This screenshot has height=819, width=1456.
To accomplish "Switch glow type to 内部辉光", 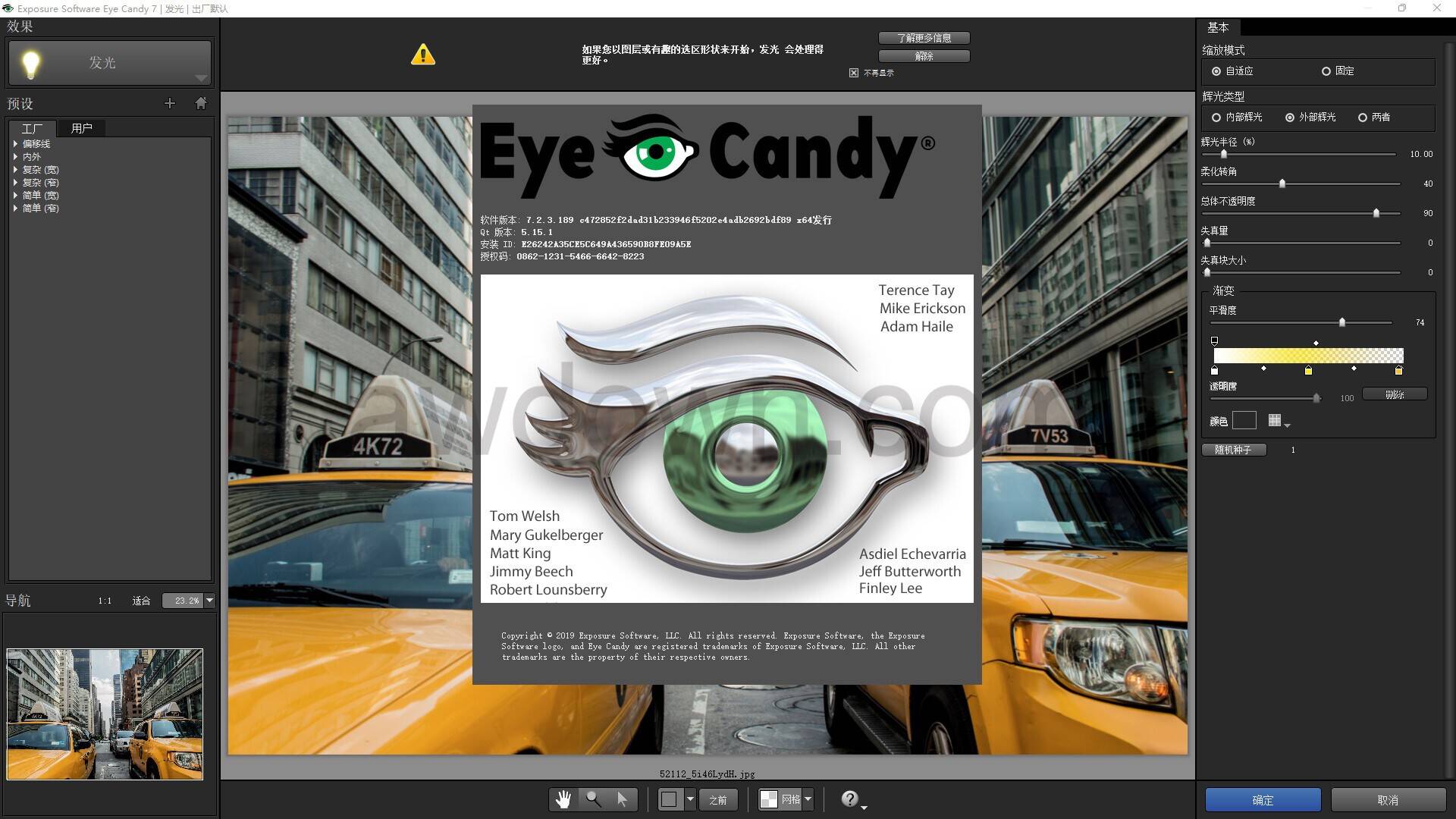I will pyautogui.click(x=1217, y=117).
